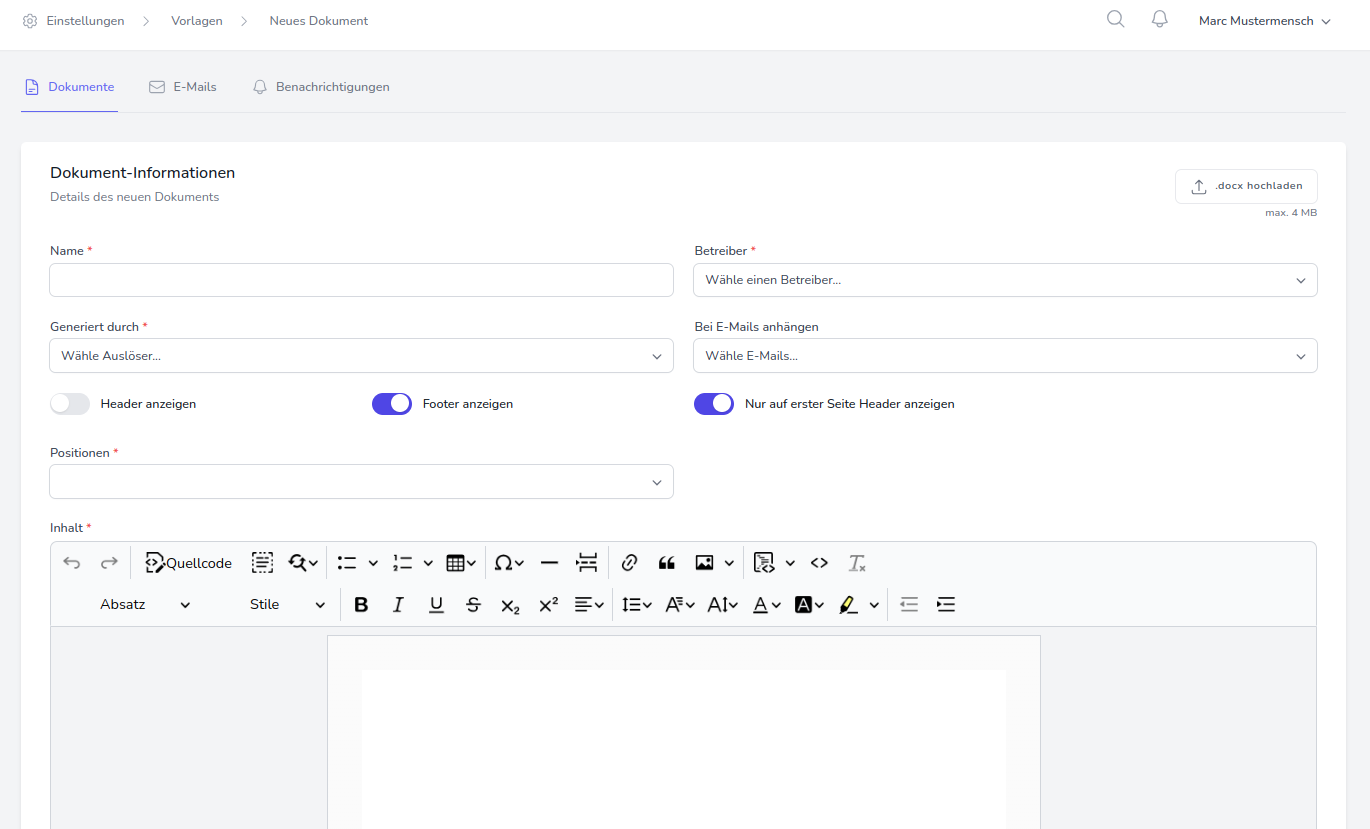Toggle Nur auf erster Seite Header anzeigen

click(714, 404)
